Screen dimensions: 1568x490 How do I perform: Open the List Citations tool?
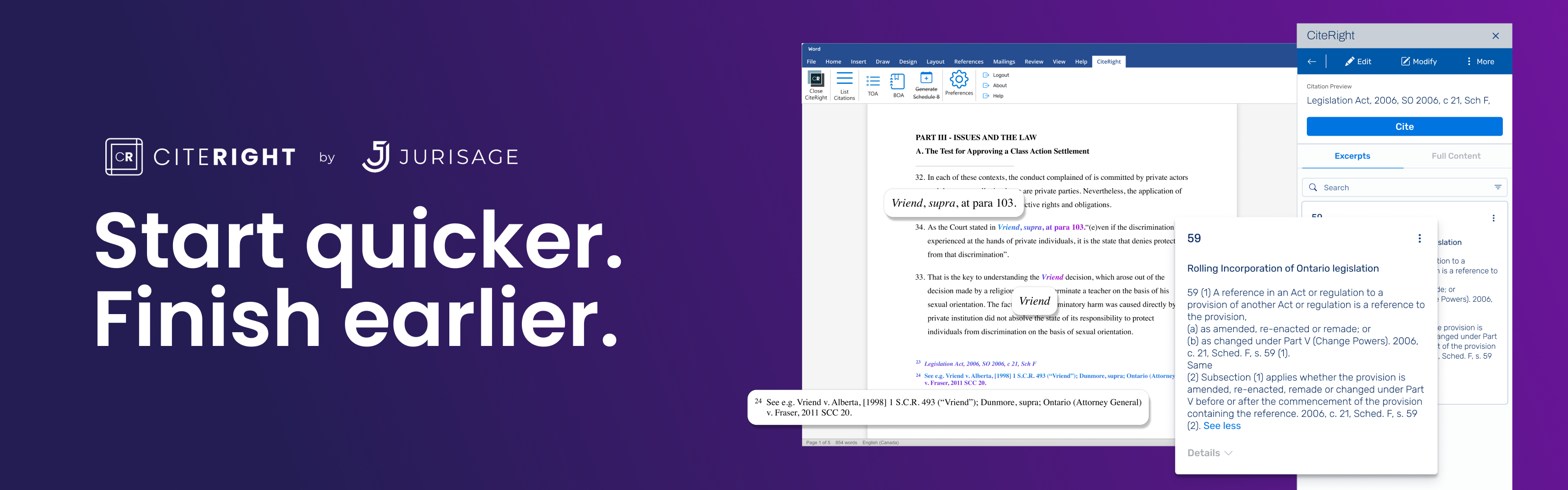click(x=844, y=86)
